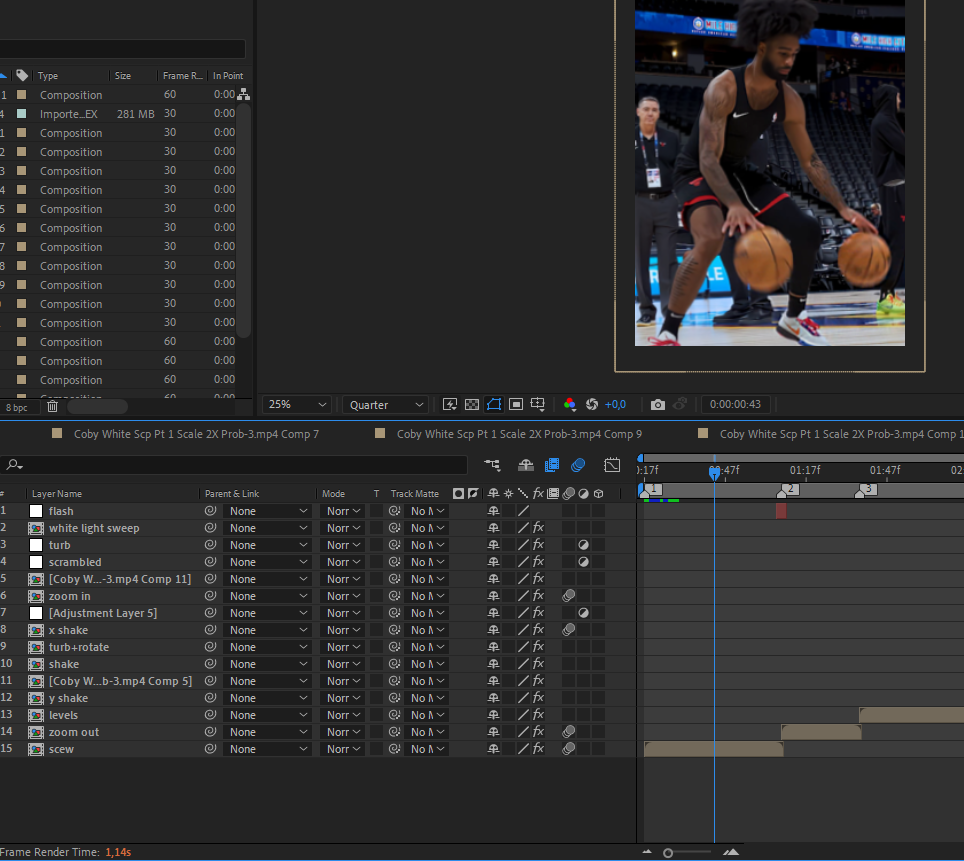Click motion blur switch on zoom in
The image size is (964, 861).
(569, 595)
